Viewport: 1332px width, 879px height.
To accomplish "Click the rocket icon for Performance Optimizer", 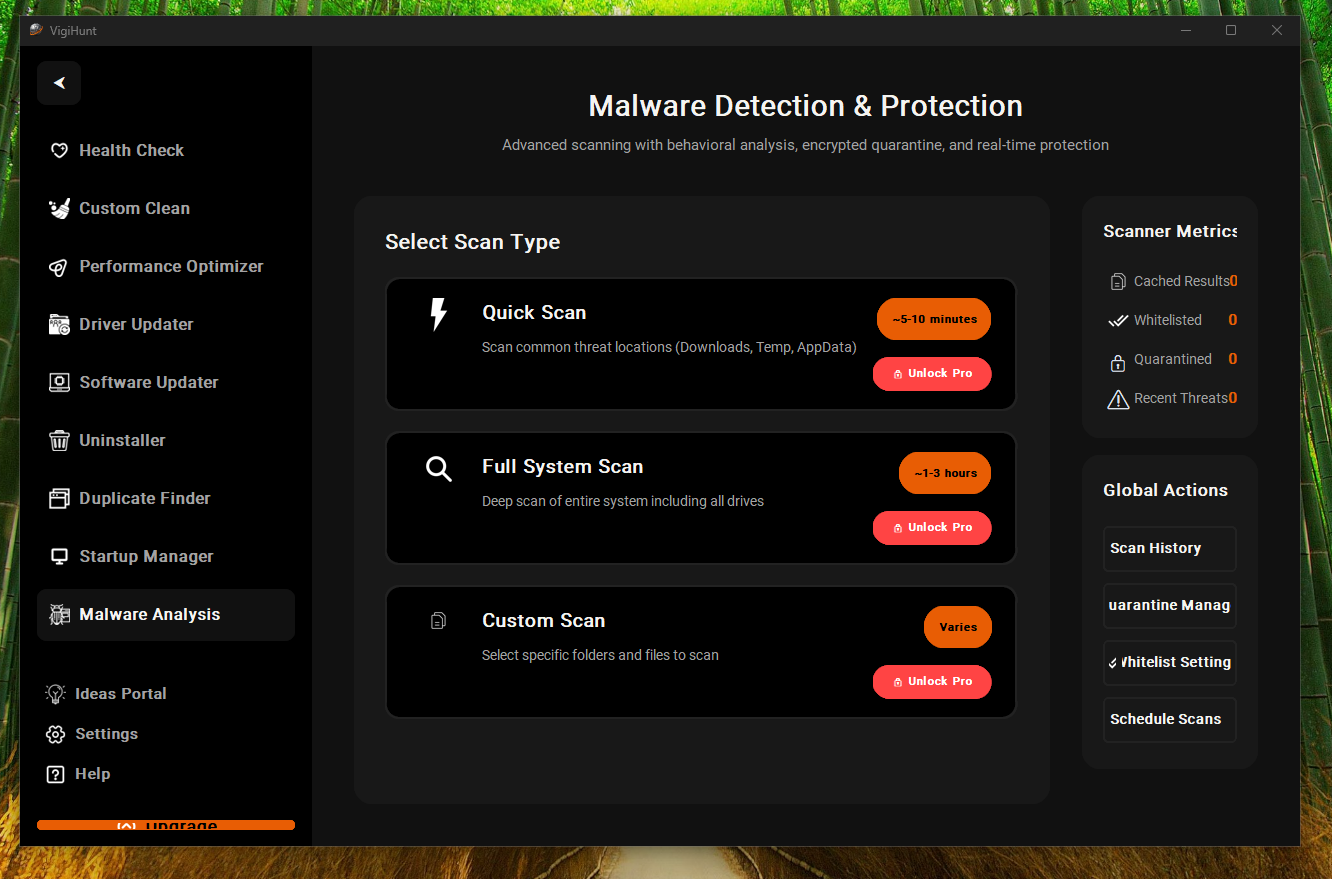I will (x=59, y=267).
